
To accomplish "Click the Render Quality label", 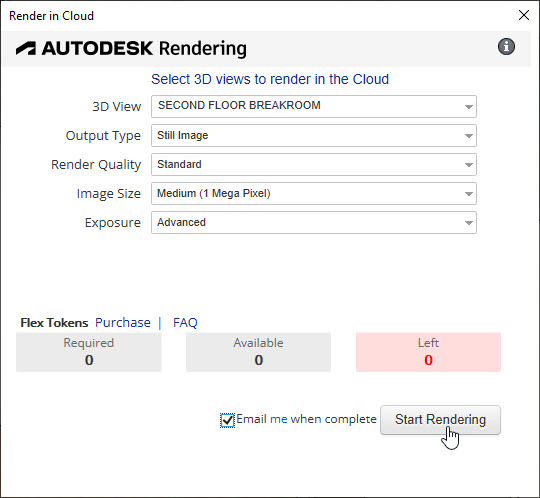I will tap(96, 165).
